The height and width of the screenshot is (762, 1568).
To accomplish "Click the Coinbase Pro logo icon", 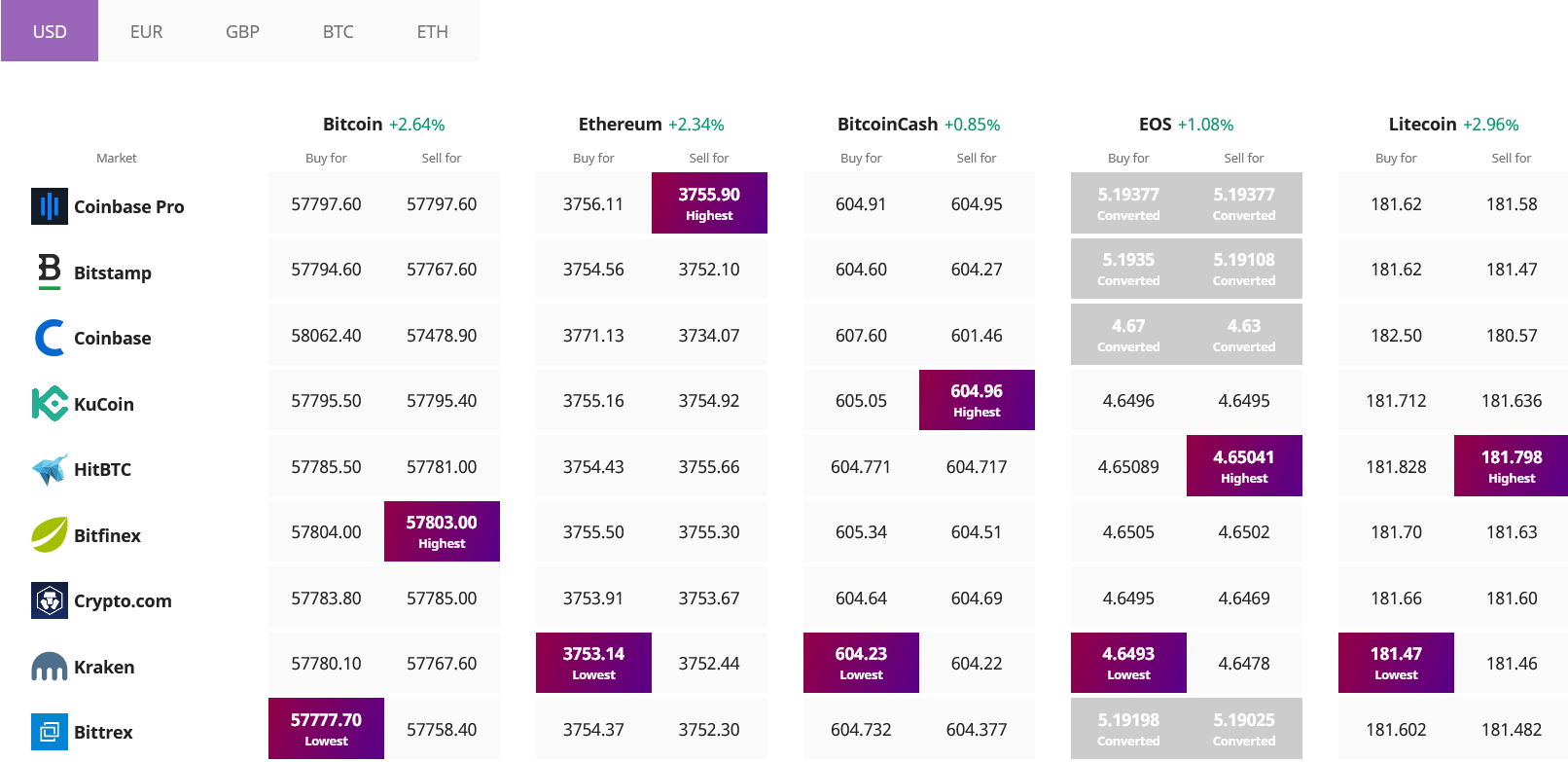I will click(x=50, y=206).
